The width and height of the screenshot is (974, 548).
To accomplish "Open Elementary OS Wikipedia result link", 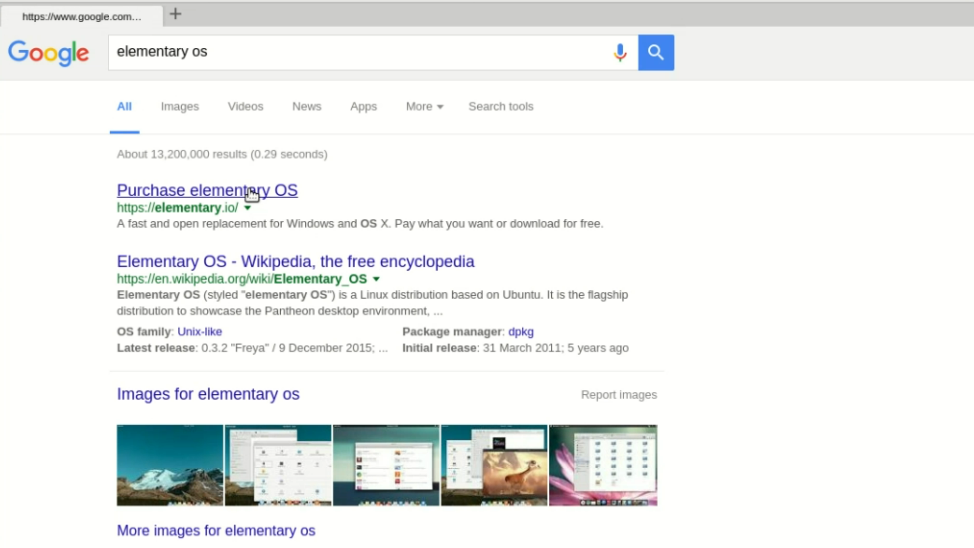I will coord(295,261).
